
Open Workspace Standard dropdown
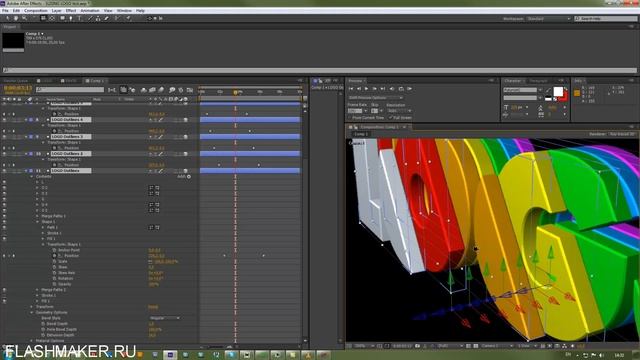(x=549, y=19)
